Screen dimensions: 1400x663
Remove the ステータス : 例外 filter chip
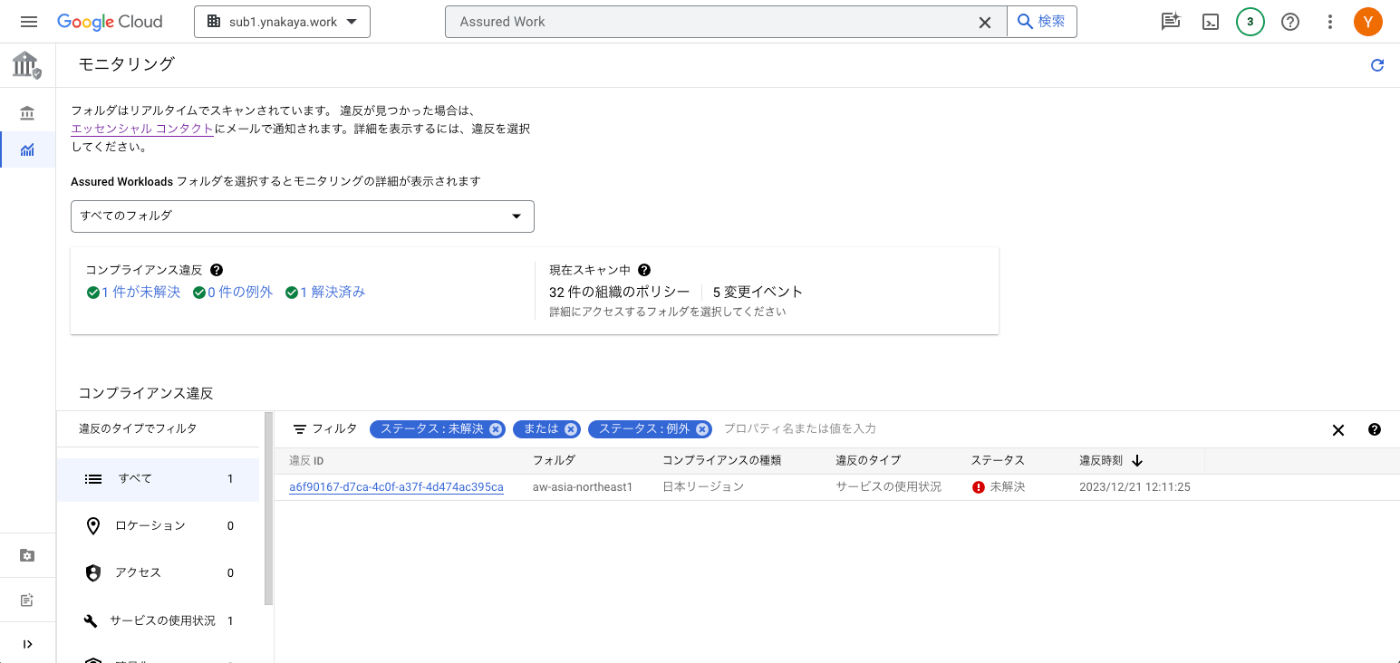point(703,429)
